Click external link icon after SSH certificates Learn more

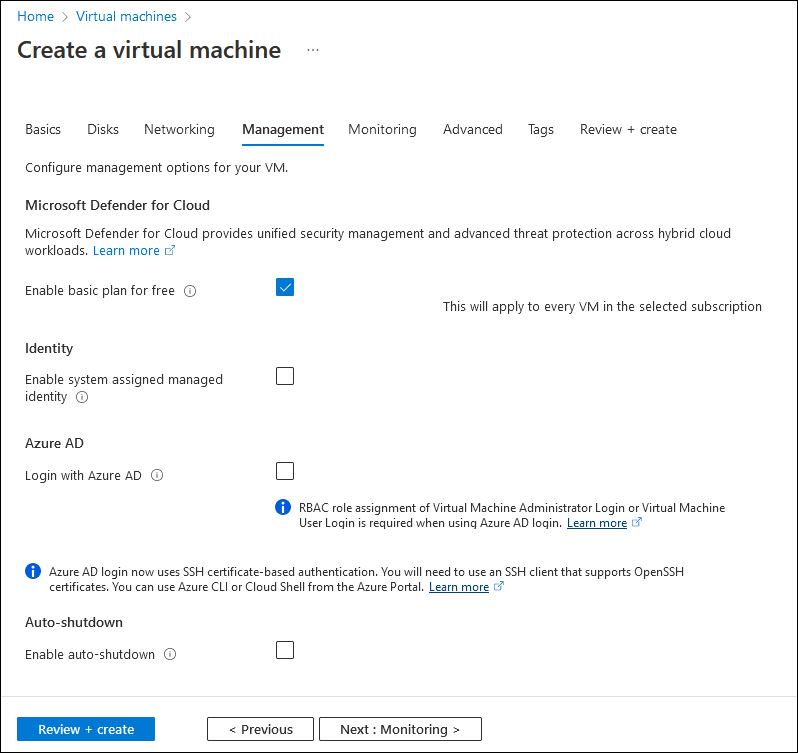[499, 586]
